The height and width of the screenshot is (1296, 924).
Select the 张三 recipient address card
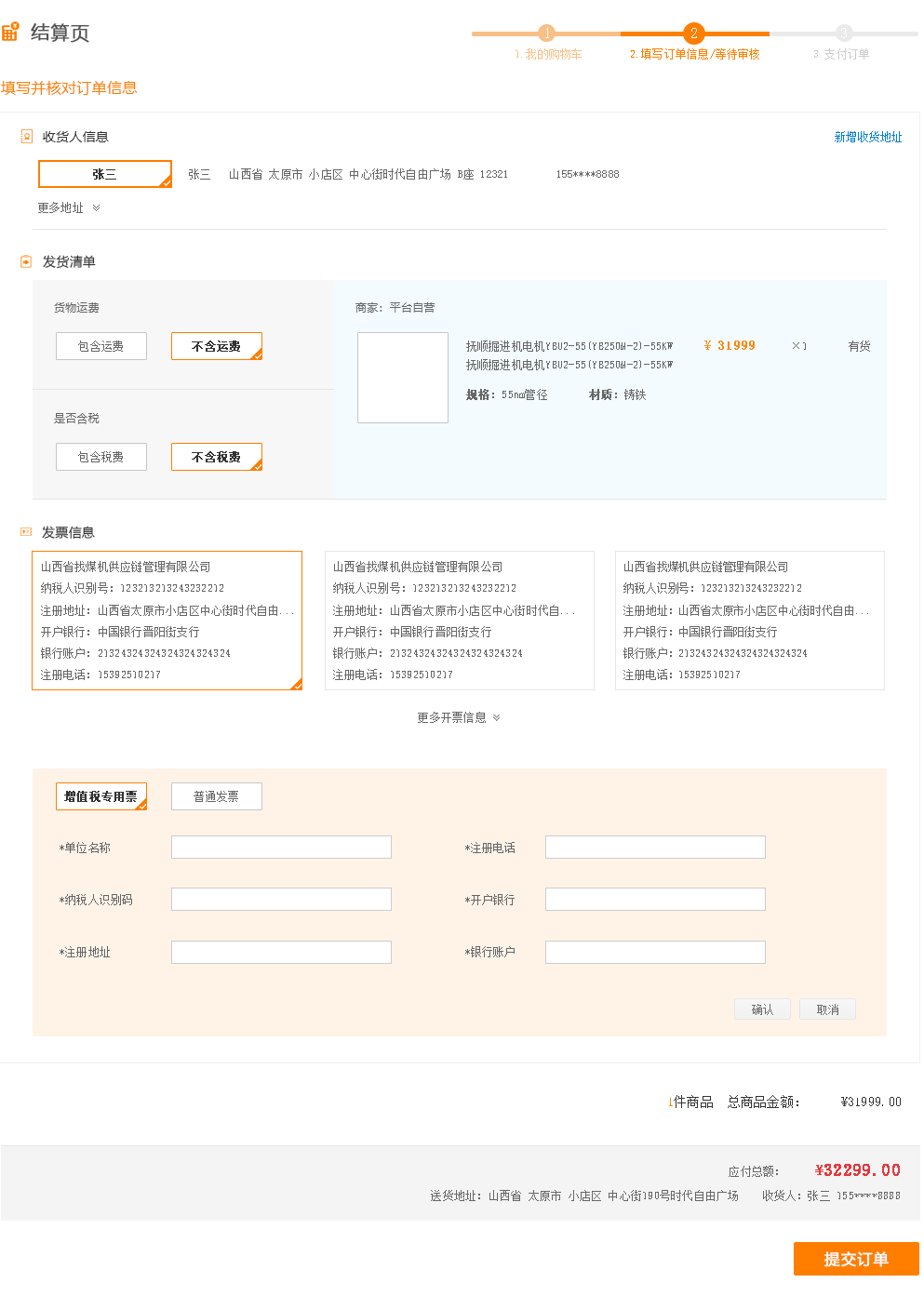104,174
